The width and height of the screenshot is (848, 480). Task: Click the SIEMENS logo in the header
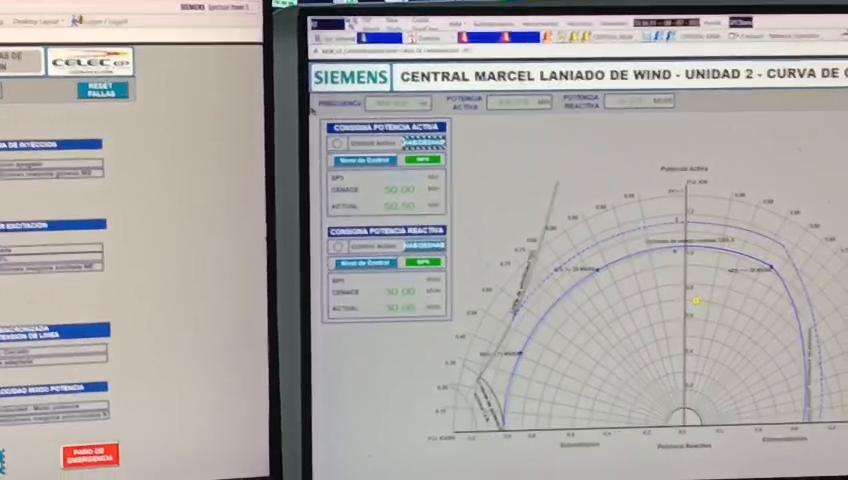(x=350, y=77)
